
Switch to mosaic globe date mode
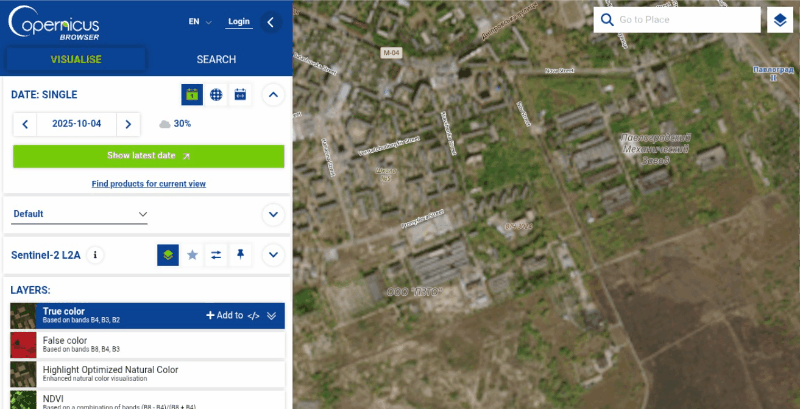tap(216, 95)
